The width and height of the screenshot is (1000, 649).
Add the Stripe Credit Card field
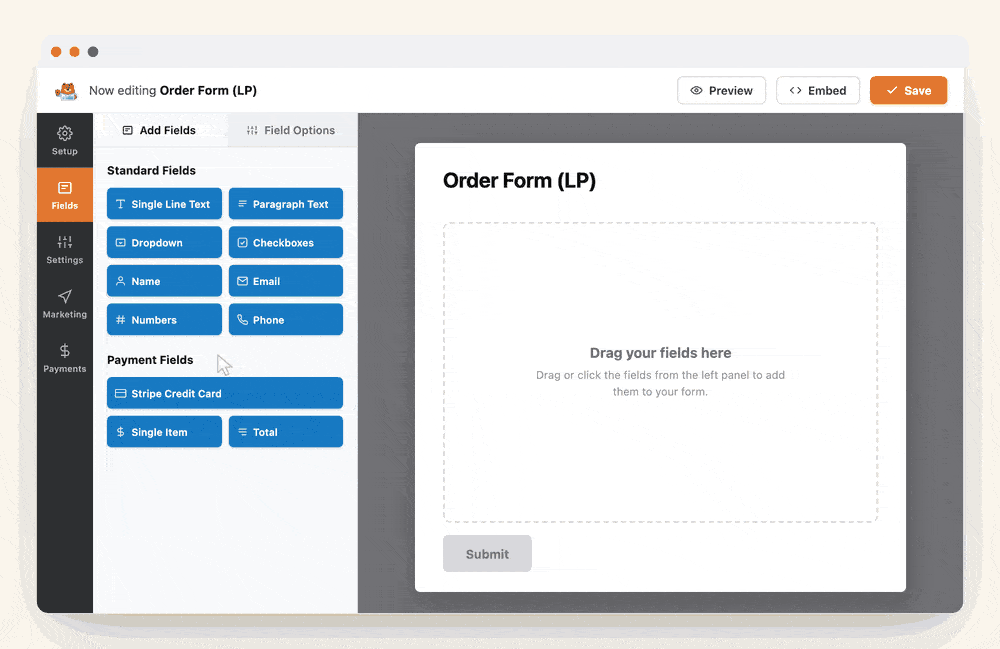(x=224, y=393)
